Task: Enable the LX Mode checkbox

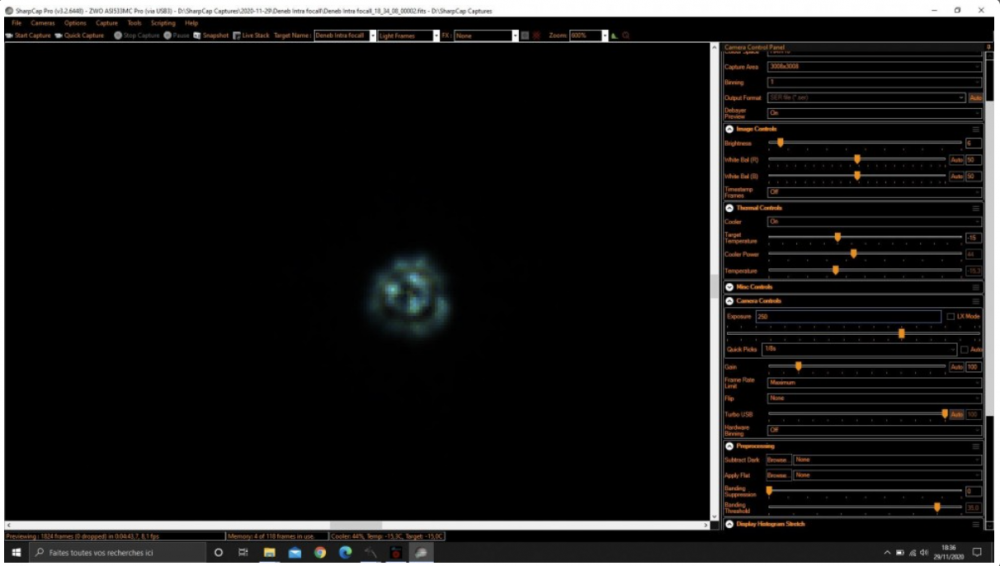Action: [950, 316]
